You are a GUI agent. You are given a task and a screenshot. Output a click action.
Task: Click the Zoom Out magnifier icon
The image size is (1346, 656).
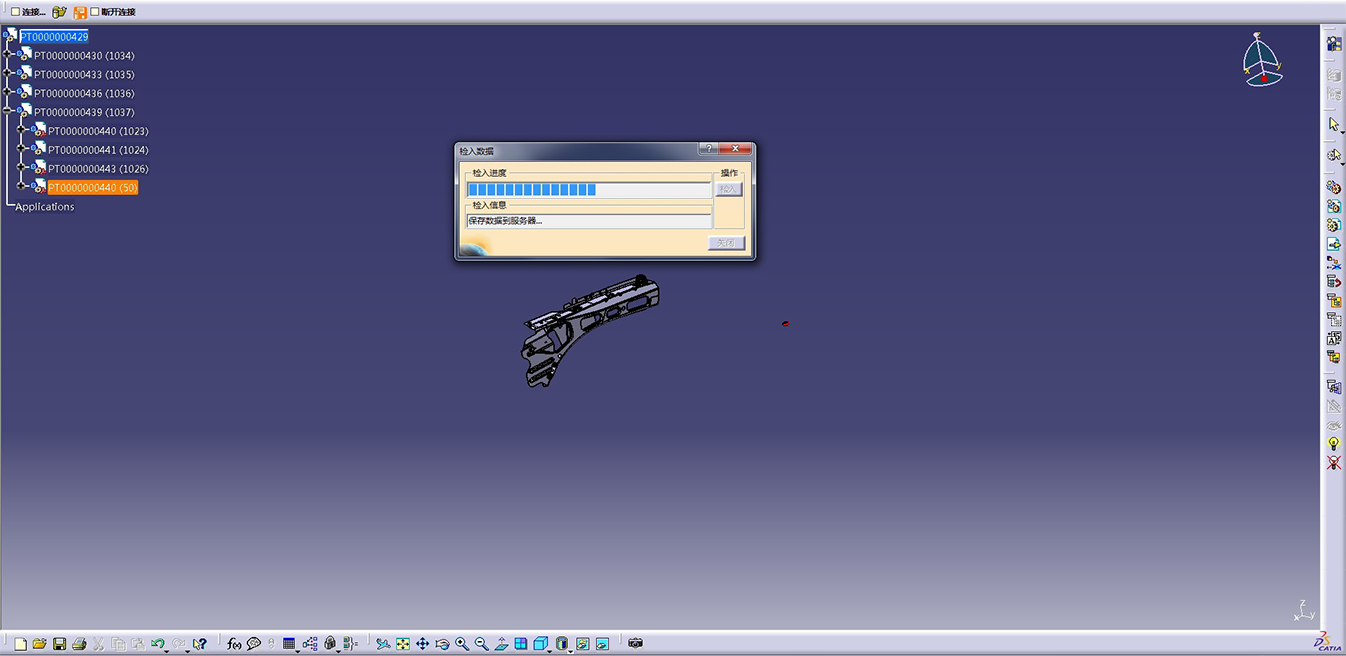pos(481,644)
